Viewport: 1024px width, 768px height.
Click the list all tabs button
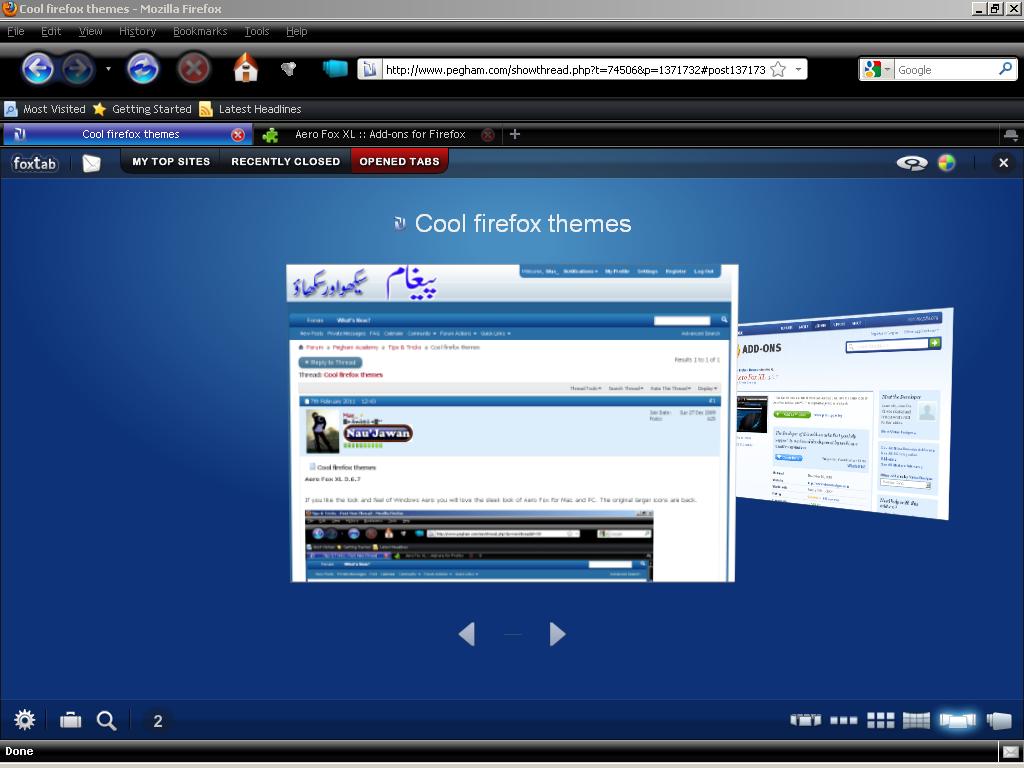coord(1010,135)
